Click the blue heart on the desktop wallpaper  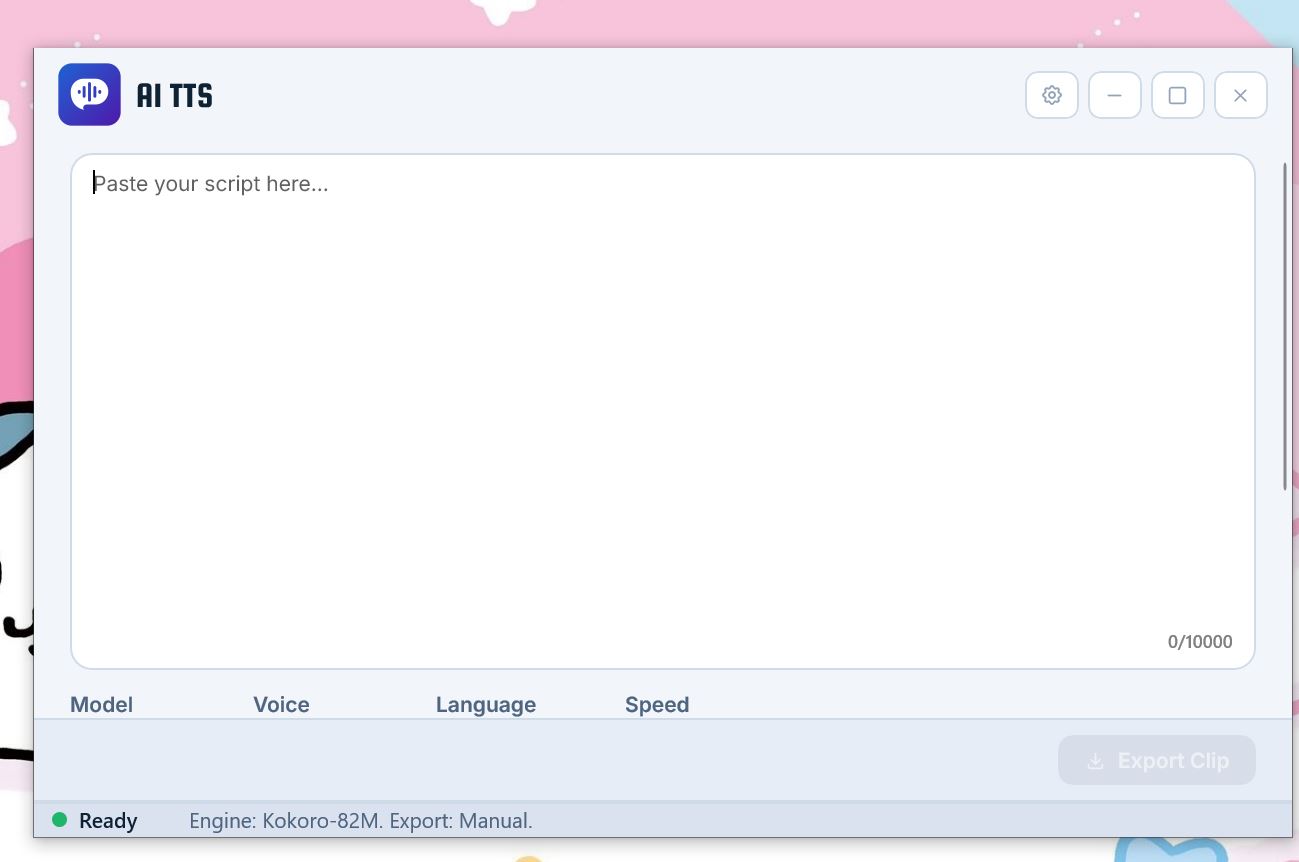coord(1170,849)
